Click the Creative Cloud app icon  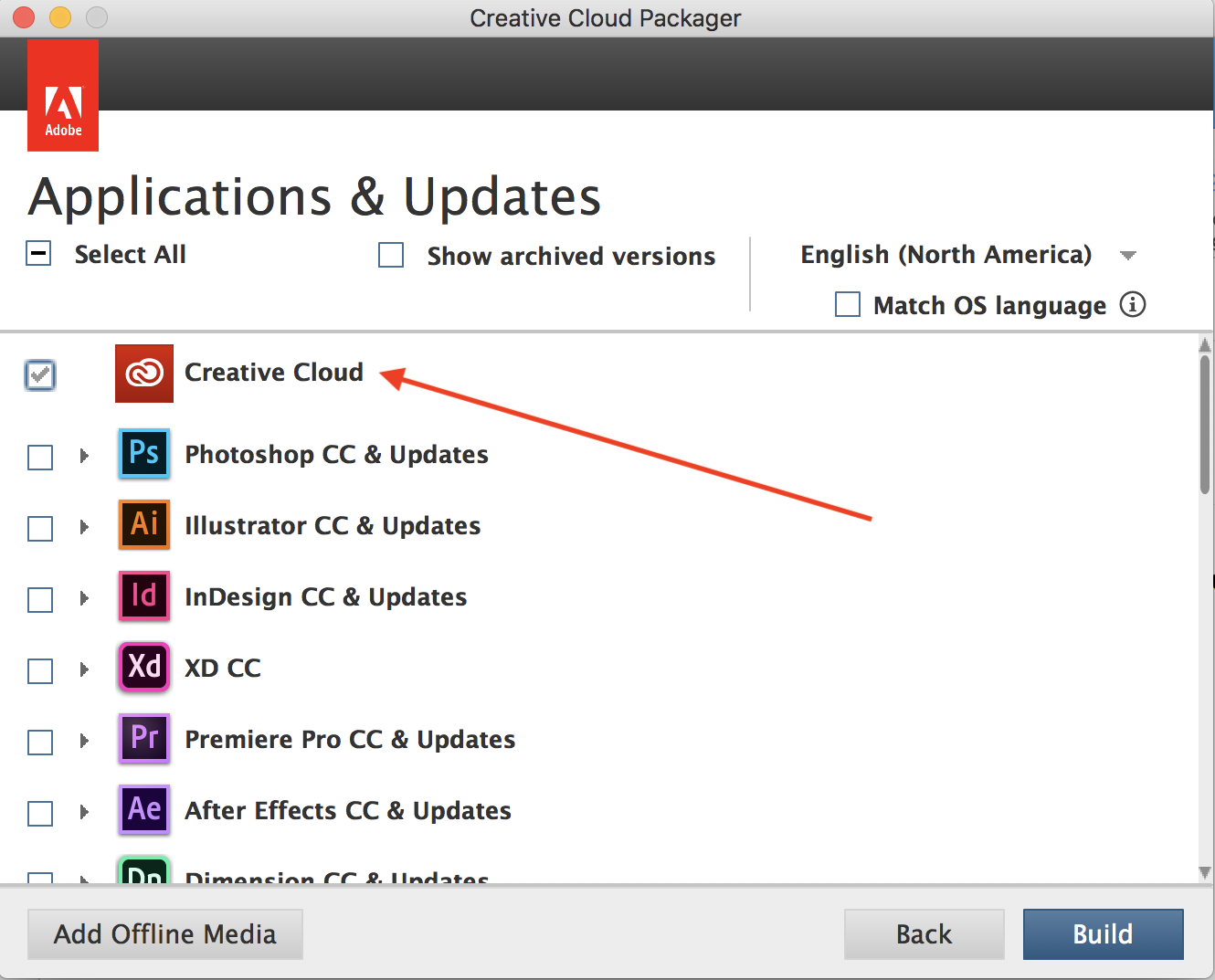click(x=144, y=373)
